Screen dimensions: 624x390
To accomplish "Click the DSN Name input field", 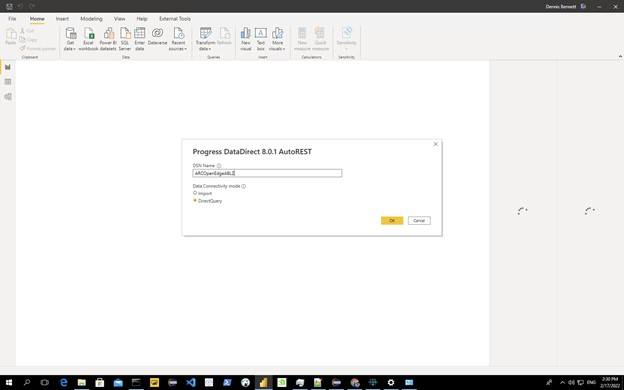I will (267, 173).
